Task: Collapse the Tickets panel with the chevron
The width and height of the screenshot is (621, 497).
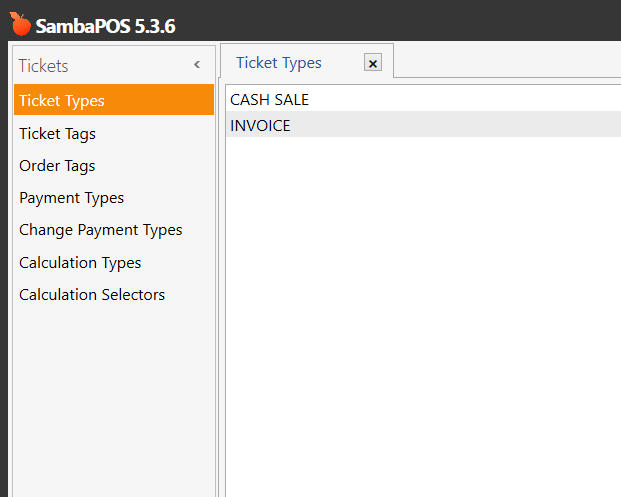Action: (x=197, y=65)
